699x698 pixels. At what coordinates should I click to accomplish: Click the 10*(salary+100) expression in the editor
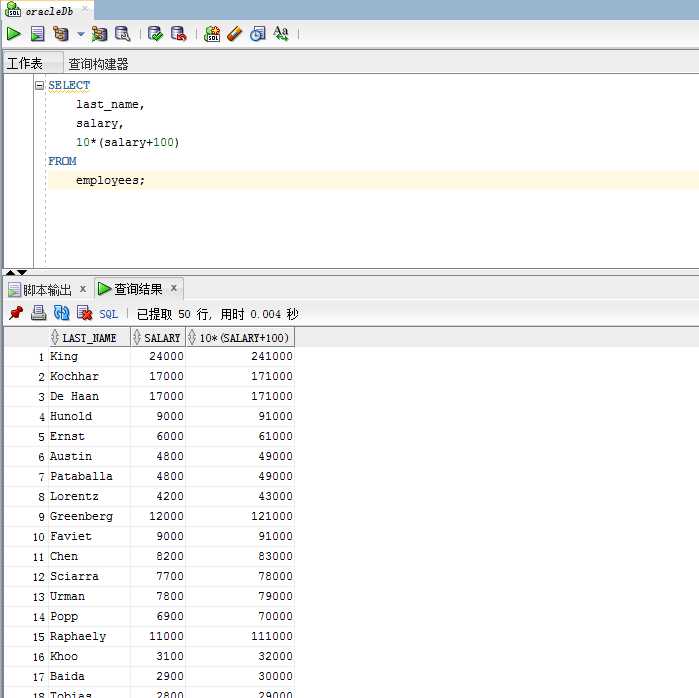coord(127,142)
